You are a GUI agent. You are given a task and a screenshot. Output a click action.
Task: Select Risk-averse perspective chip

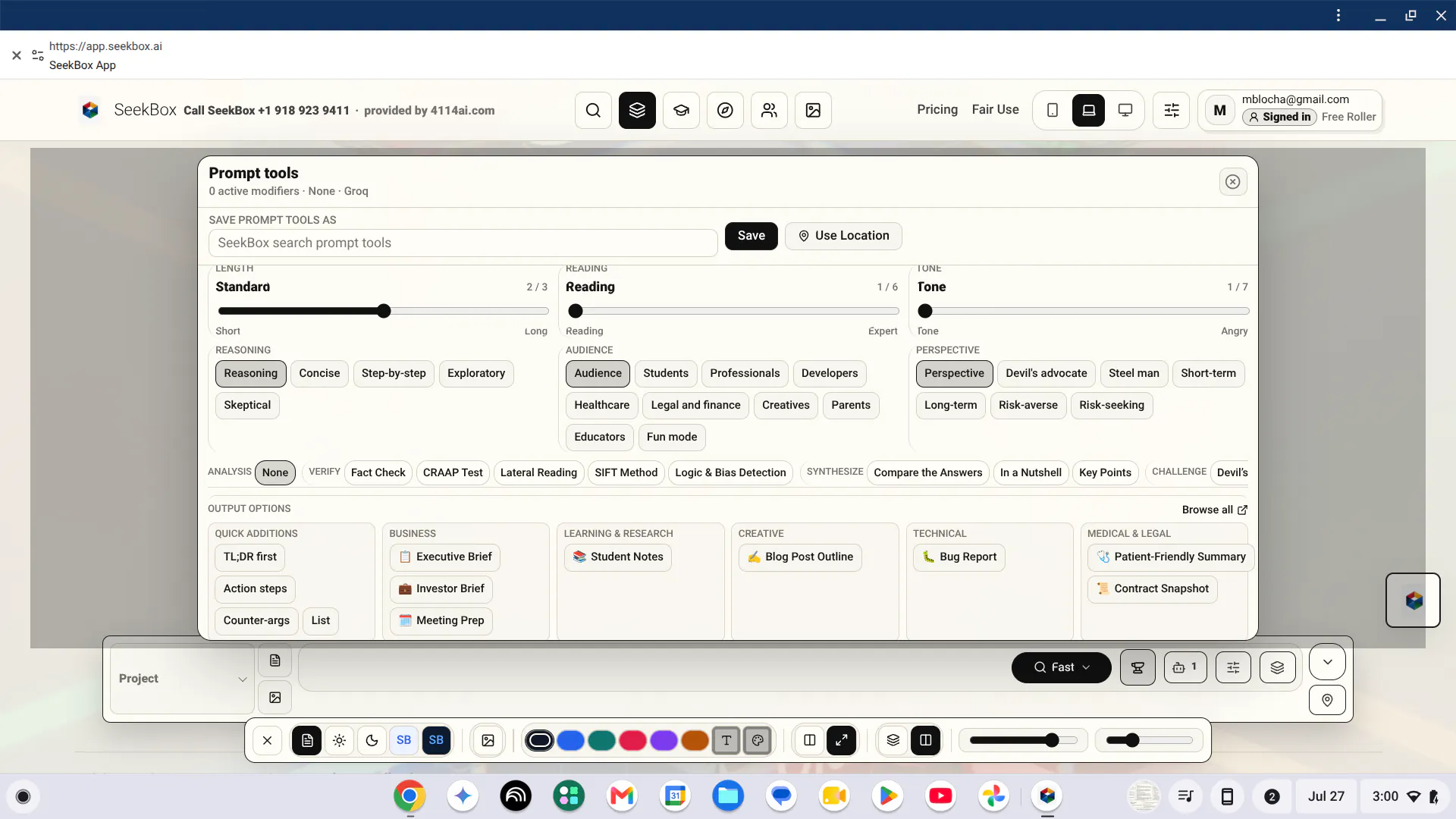pyautogui.click(x=1028, y=405)
